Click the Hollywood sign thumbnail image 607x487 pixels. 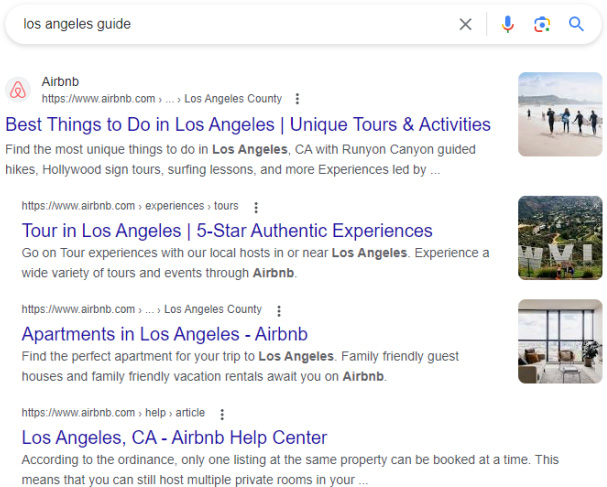(x=560, y=238)
